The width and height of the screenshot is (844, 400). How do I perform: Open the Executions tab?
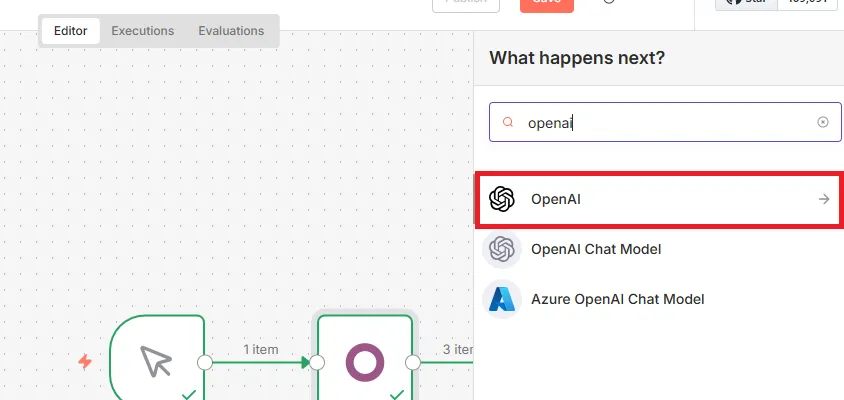coord(143,31)
